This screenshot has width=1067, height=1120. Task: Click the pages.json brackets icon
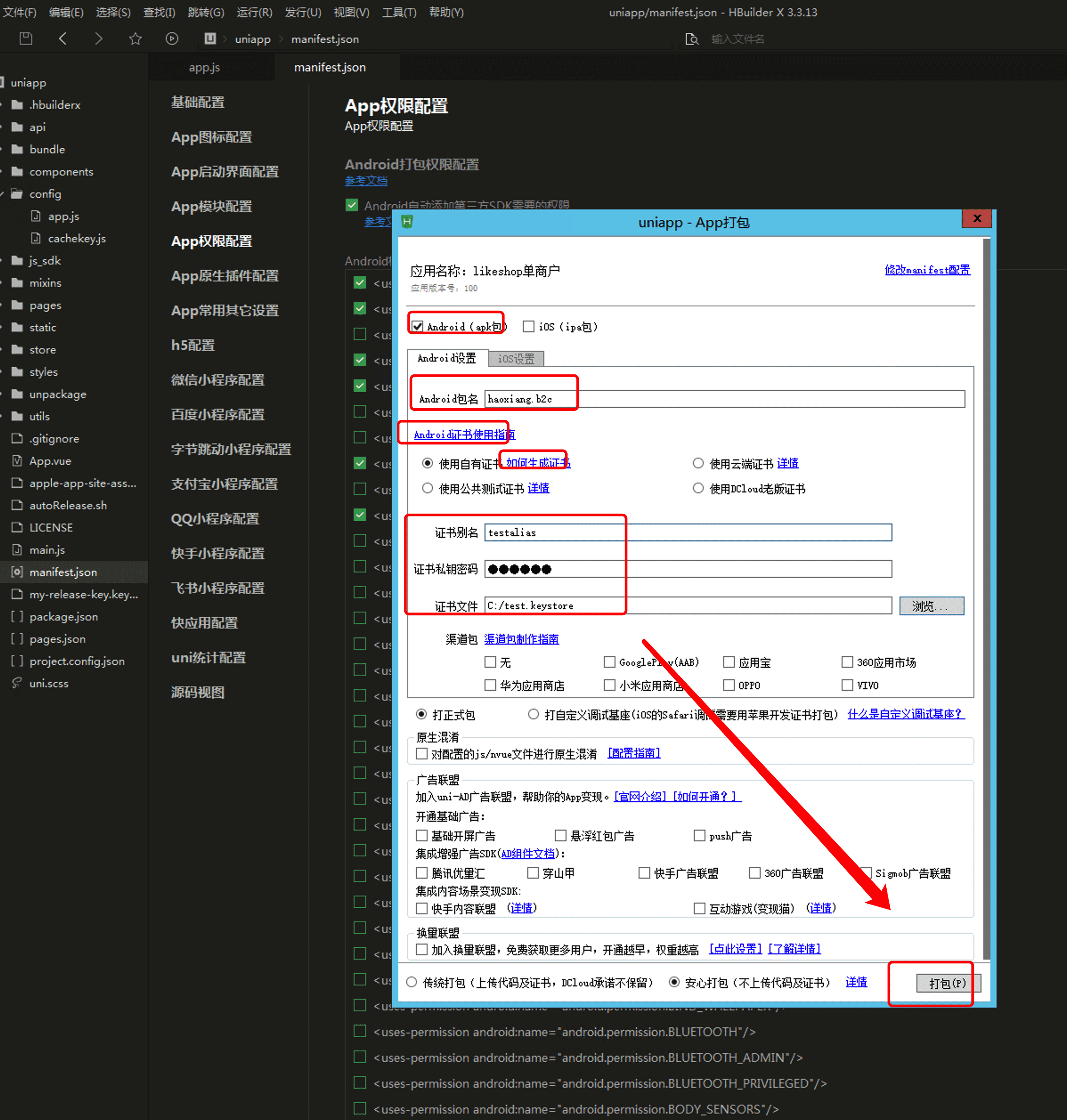point(18,638)
